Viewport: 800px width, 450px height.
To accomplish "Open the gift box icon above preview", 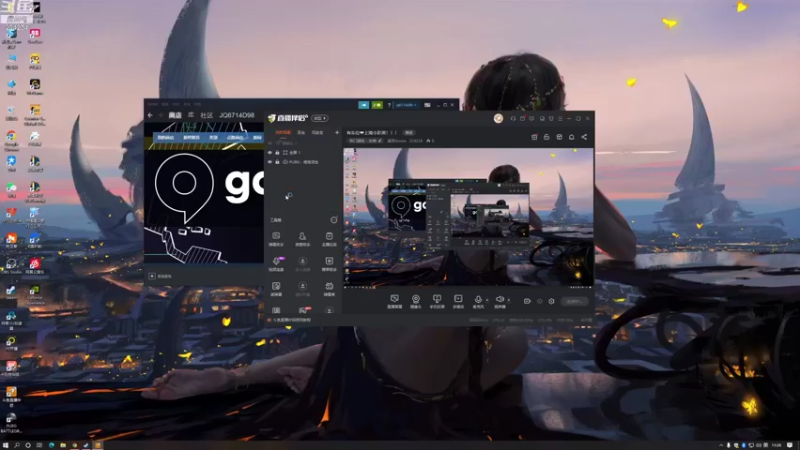I will 534,137.
